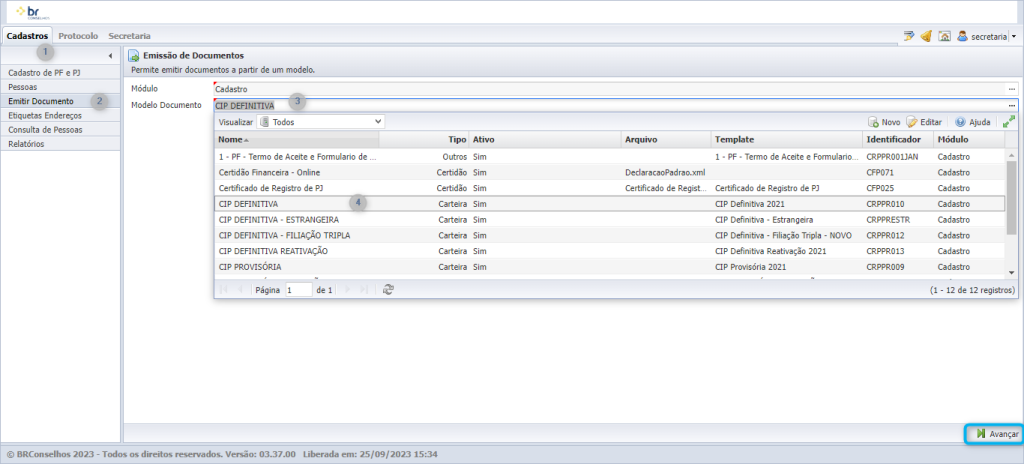Open Pessoas menu item
This screenshot has height=464, width=1024.
[x=61, y=86]
